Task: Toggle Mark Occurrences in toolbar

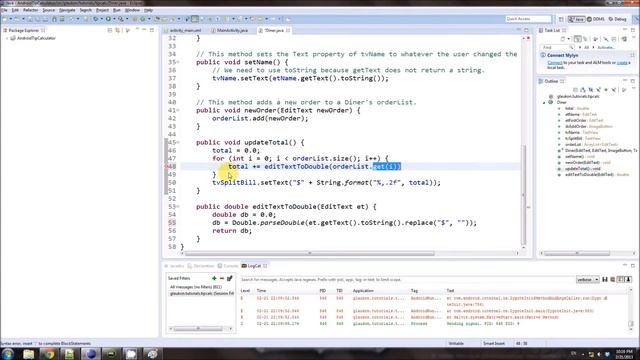Action: pos(195,19)
